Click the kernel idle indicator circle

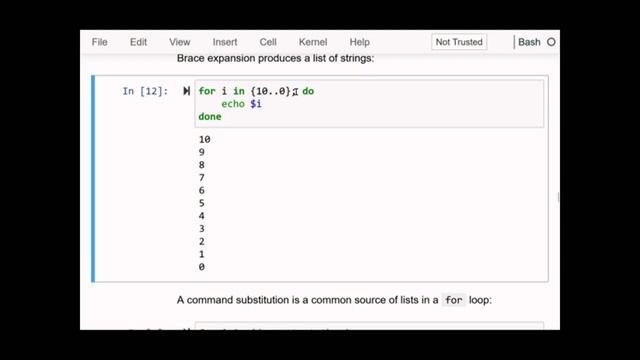551,42
